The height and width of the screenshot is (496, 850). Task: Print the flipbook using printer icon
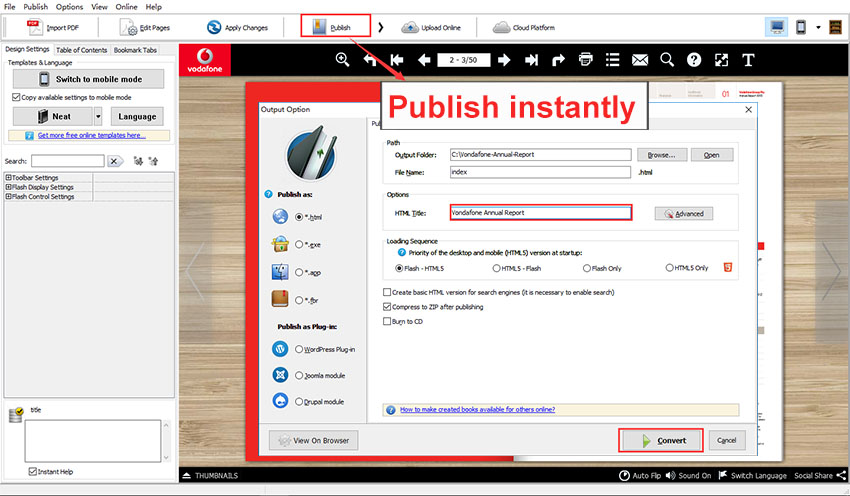585,59
